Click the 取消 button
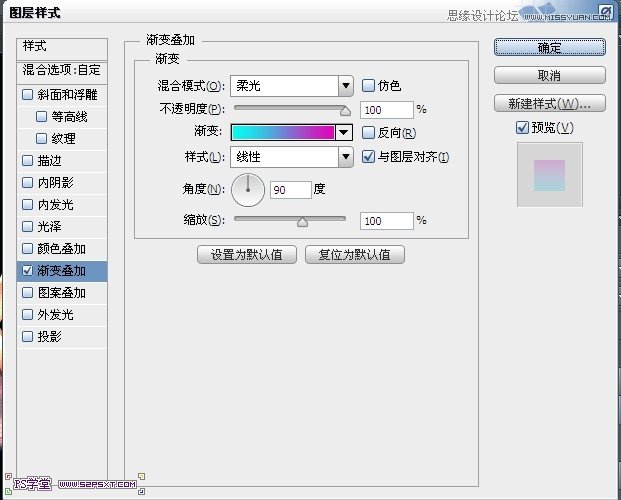The height and width of the screenshot is (500, 621). click(x=550, y=75)
